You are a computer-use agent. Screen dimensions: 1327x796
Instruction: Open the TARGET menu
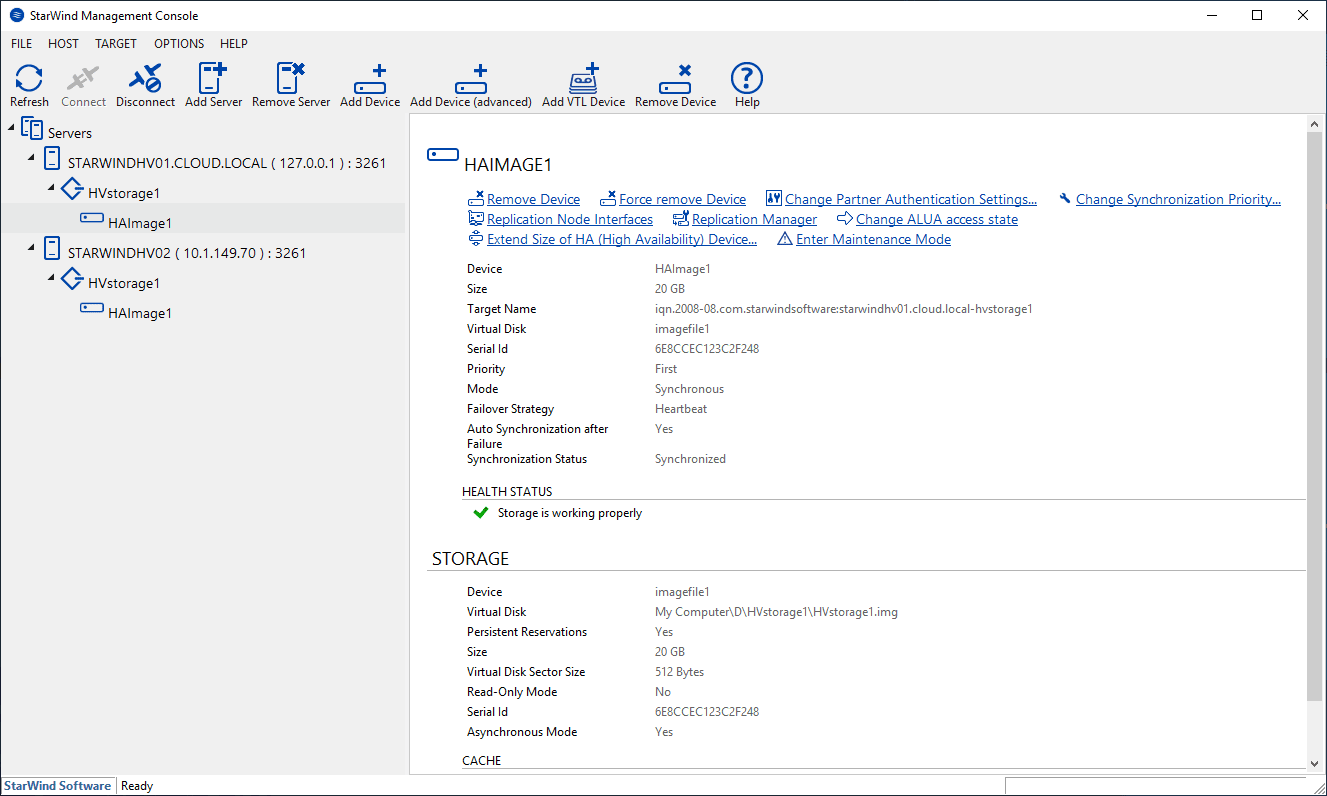point(116,44)
